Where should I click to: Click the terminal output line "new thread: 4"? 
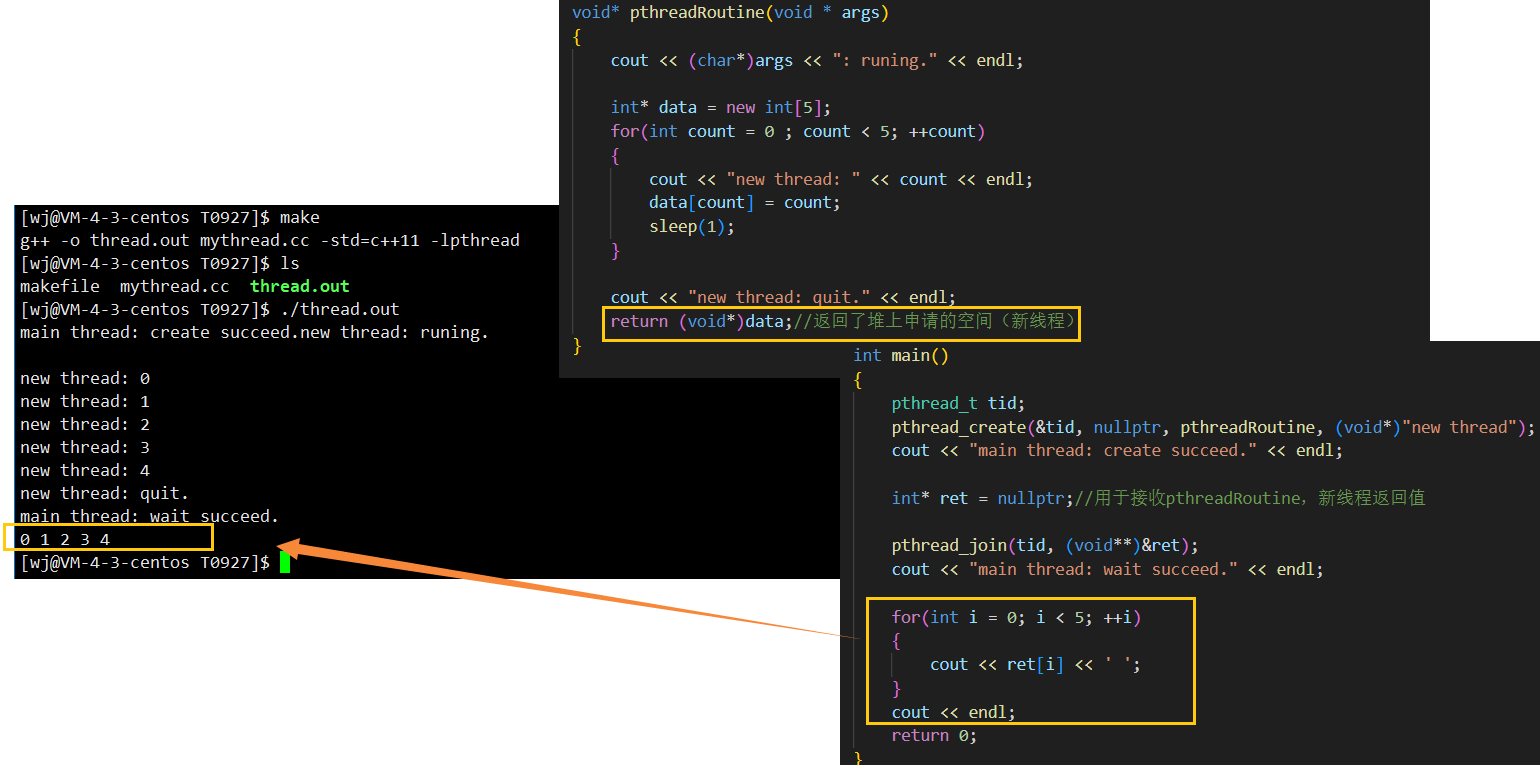click(x=85, y=471)
